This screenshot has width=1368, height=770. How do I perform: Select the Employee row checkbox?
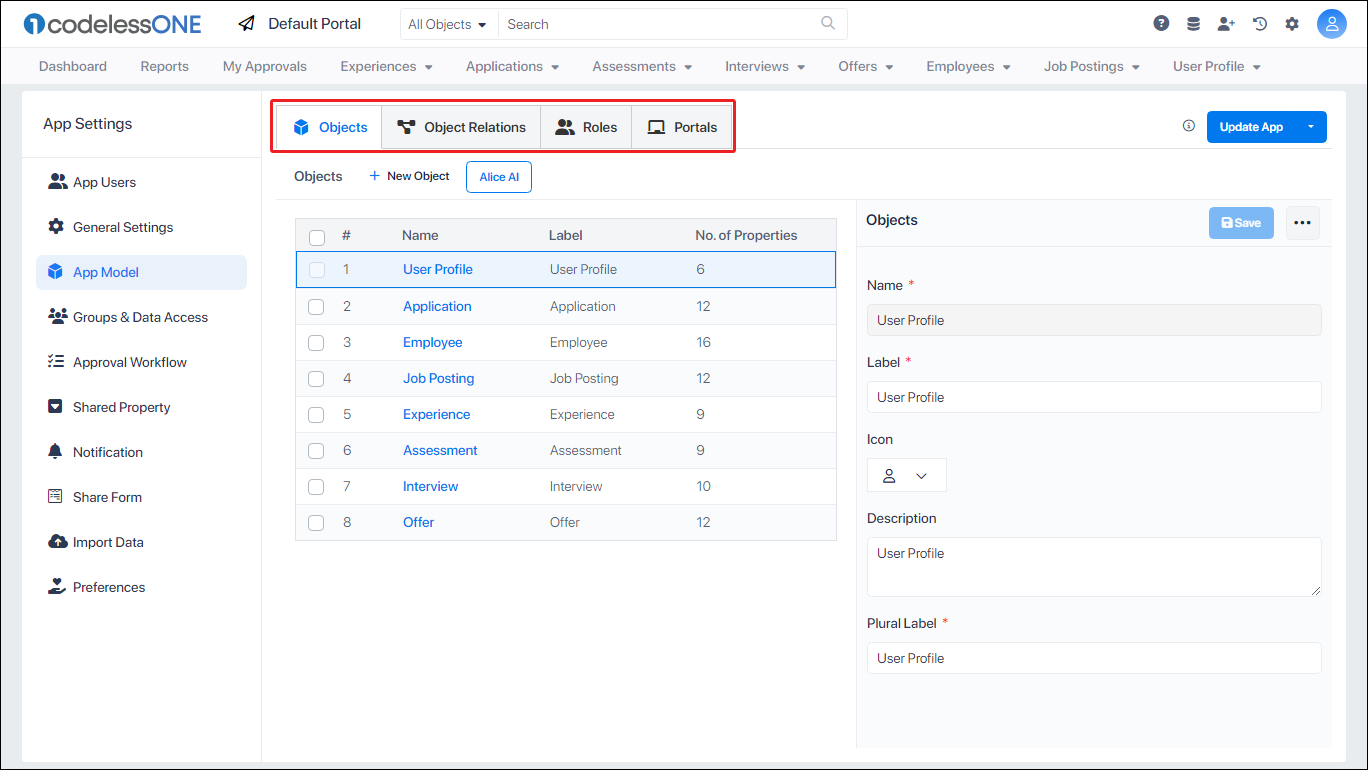pyautogui.click(x=316, y=342)
